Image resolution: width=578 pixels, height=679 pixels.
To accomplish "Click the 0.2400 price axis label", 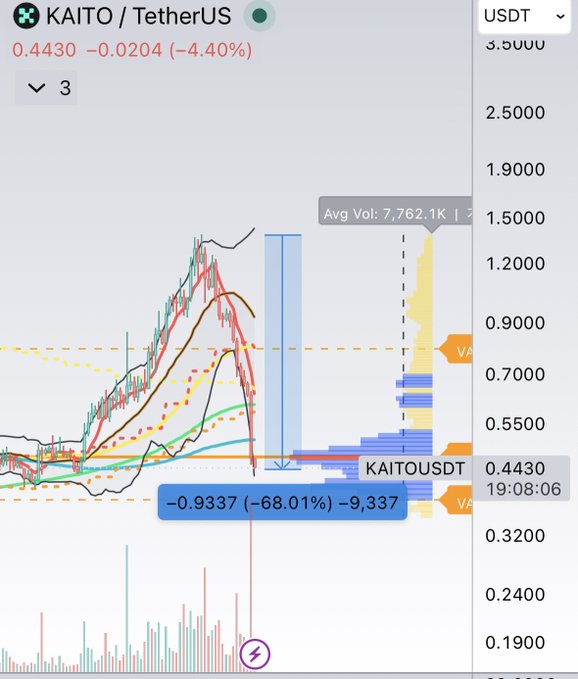I will point(515,595).
